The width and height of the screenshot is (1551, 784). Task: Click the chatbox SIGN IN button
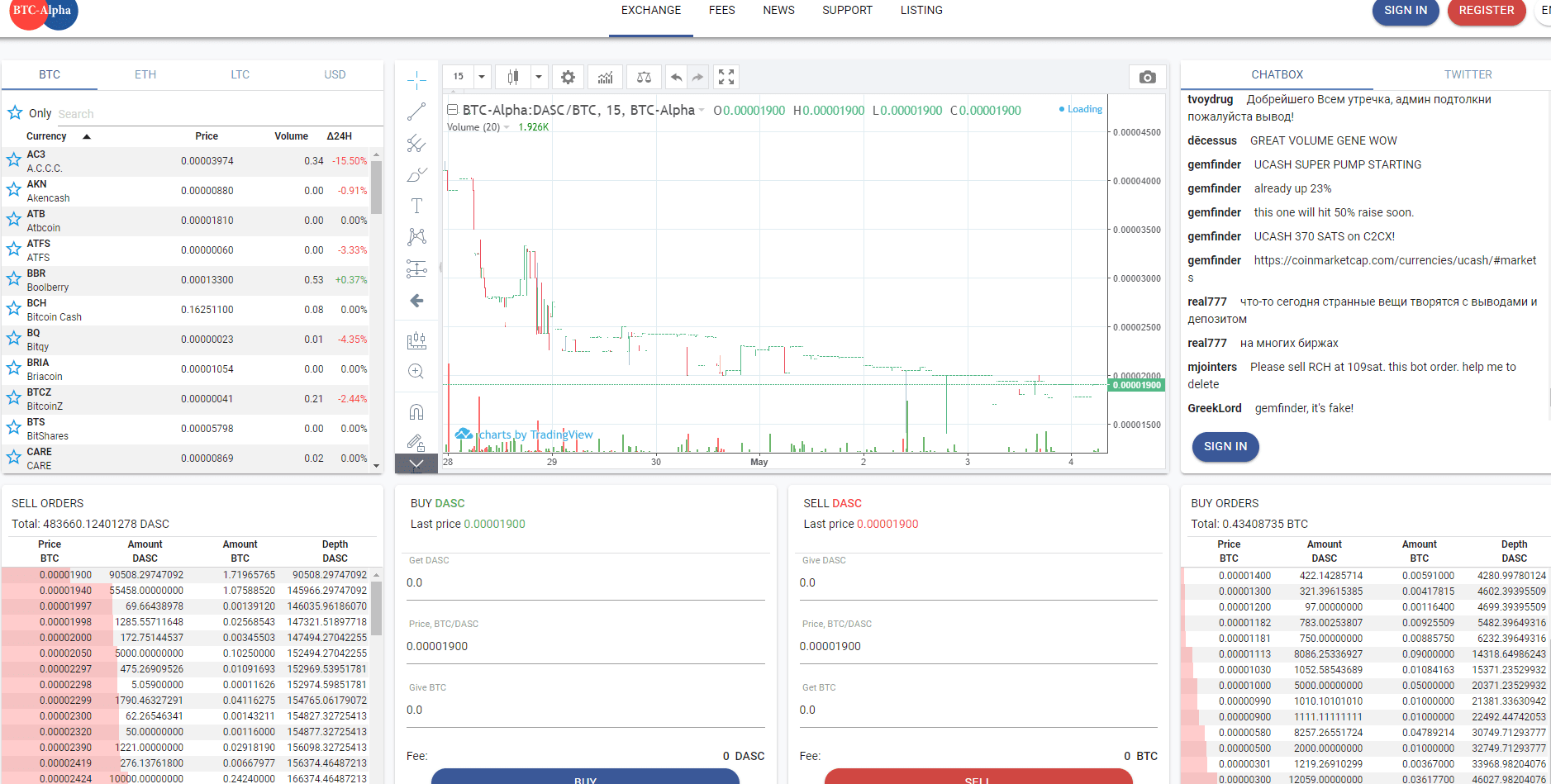(1225, 446)
